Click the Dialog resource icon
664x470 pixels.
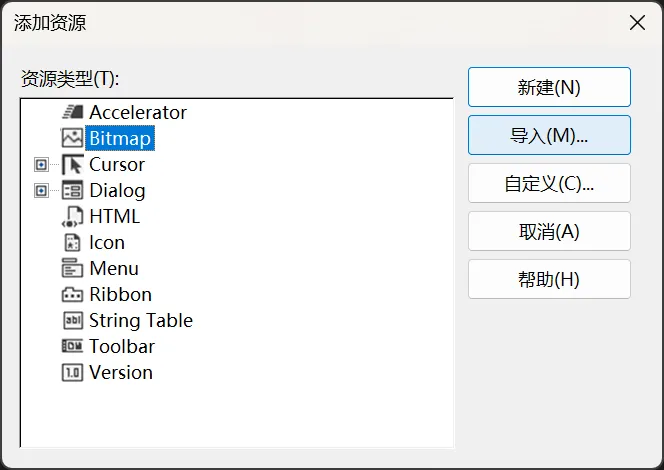click(x=72, y=190)
